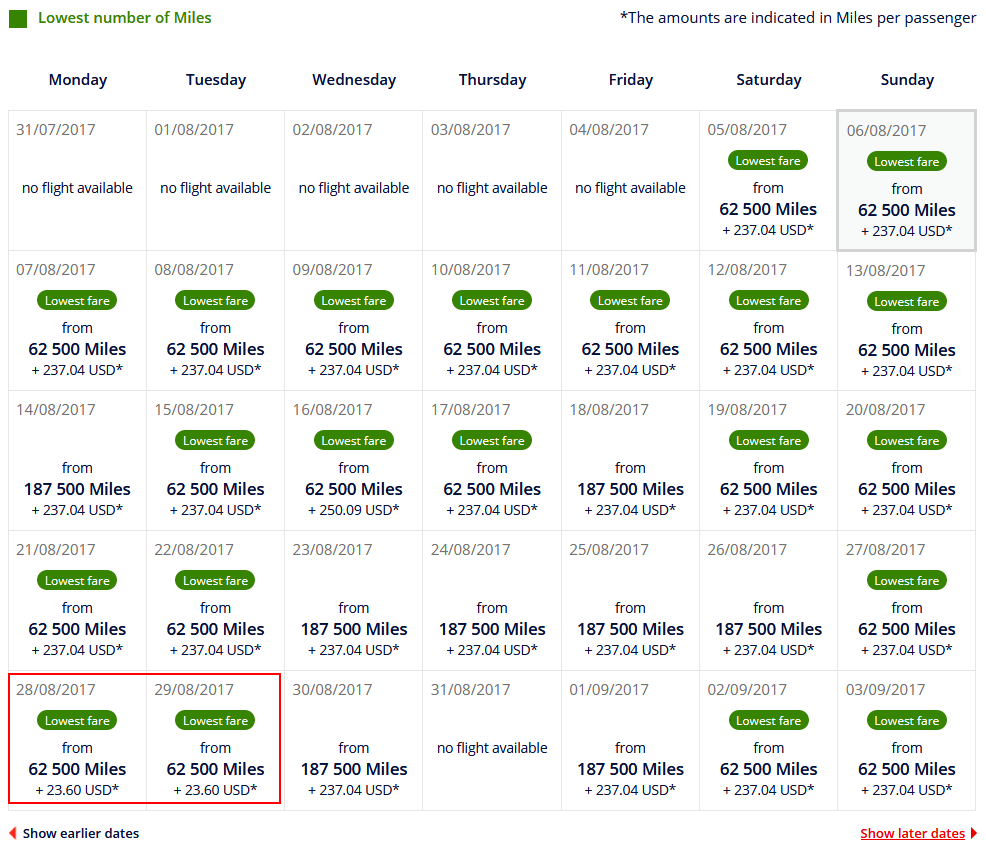Click the Lowest fare badge on 29/08/2017

point(215,721)
